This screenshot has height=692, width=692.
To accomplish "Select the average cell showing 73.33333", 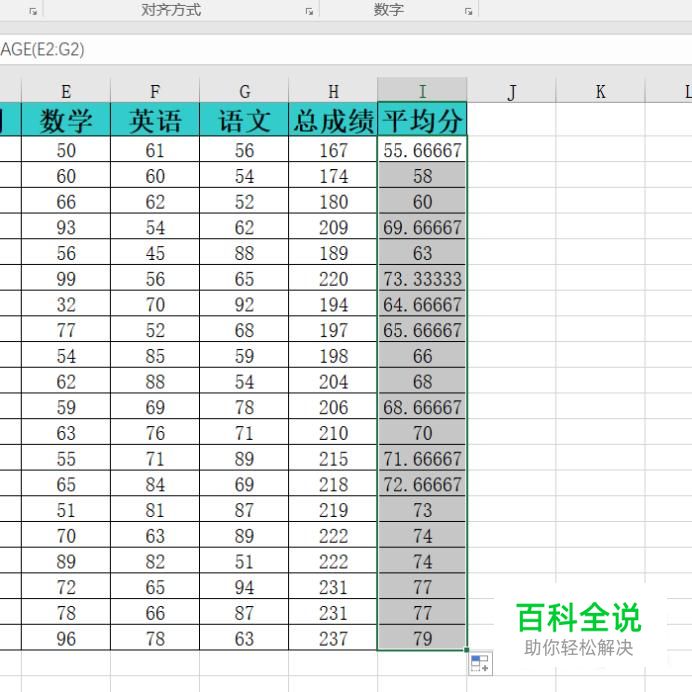I will (422, 278).
